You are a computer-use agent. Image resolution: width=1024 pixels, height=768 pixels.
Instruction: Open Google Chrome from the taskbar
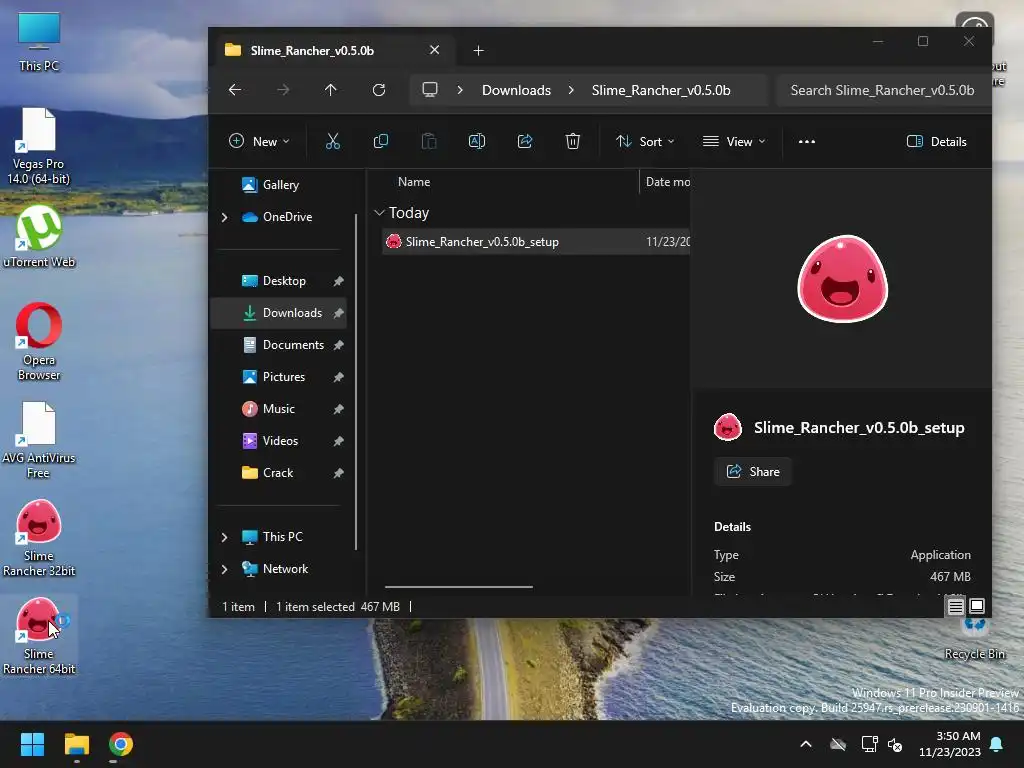[121, 744]
